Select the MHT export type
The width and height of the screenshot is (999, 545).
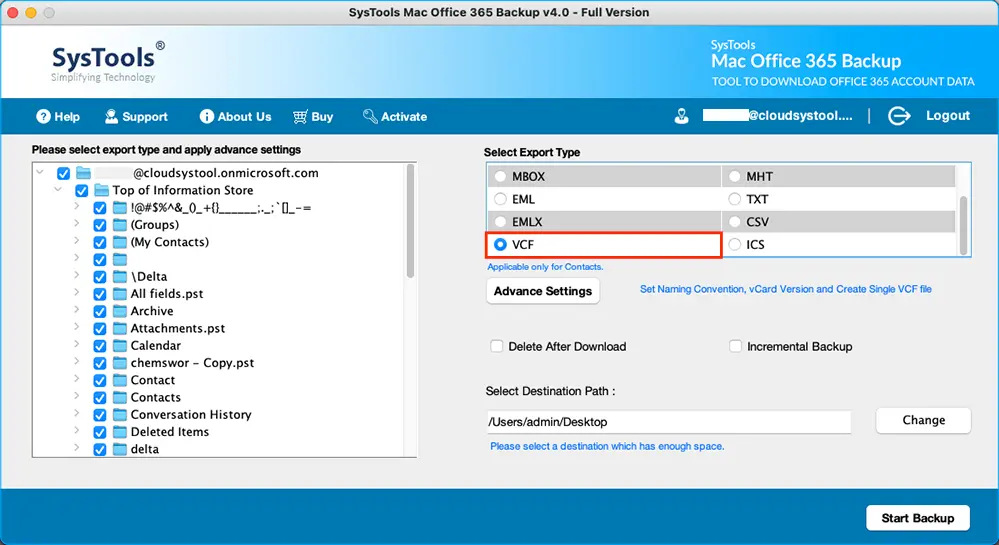click(735, 177)
